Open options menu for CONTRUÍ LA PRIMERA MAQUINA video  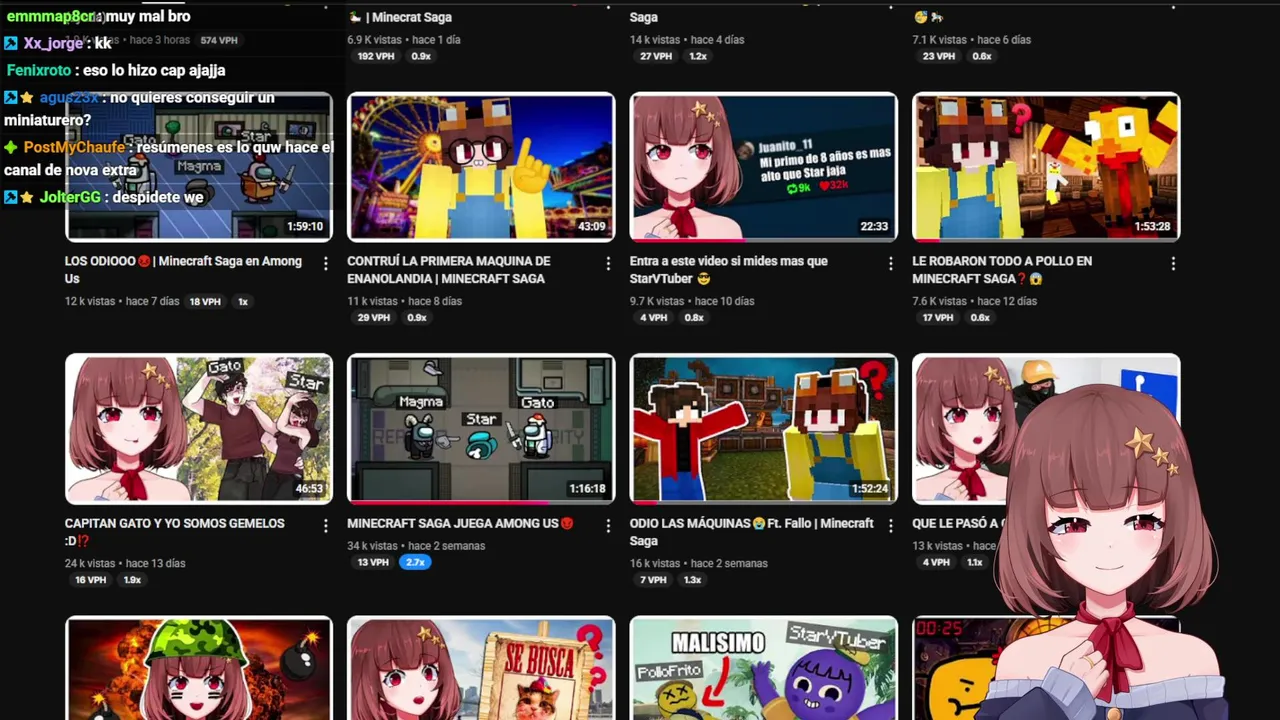click(x=608, y=264)
